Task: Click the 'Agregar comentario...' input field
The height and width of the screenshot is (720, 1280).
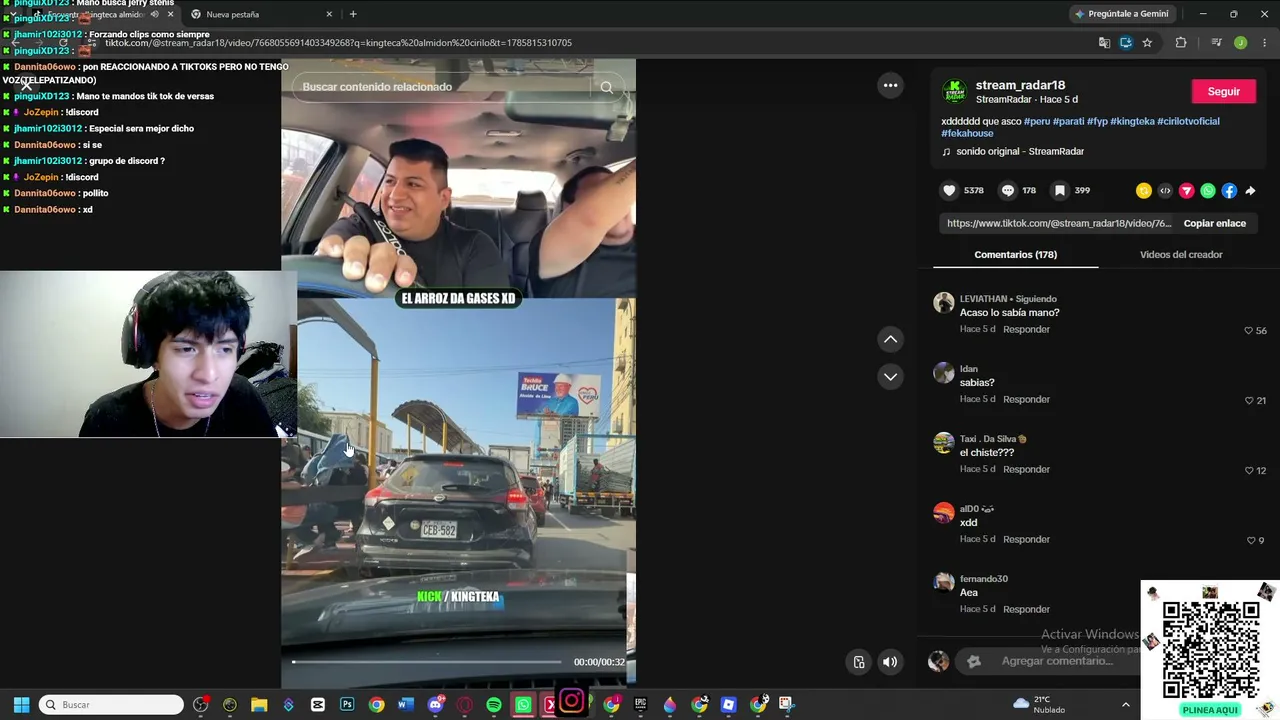Action: coord(1057,661)
